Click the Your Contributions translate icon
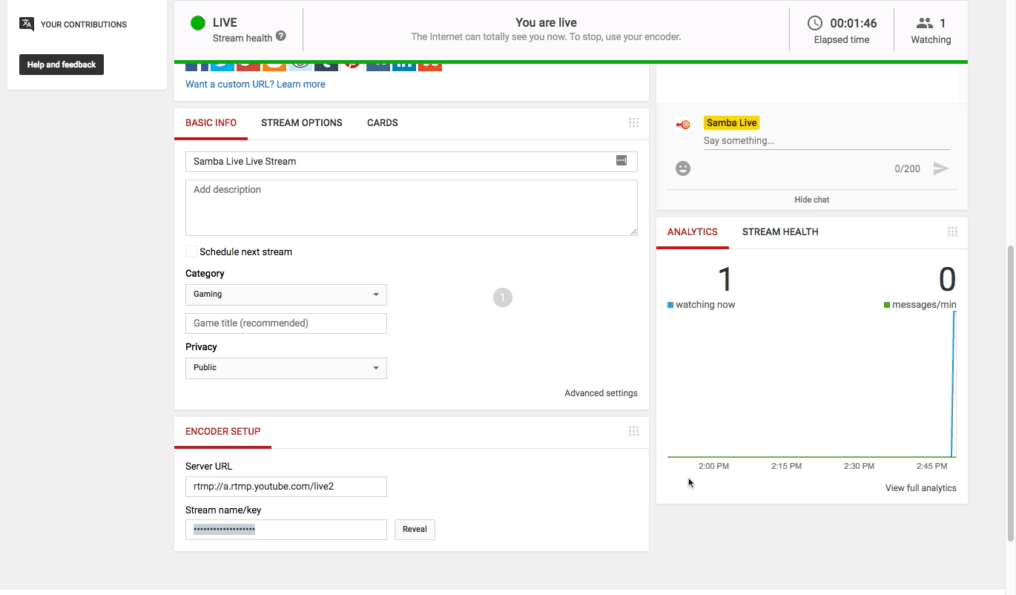Viewport: 1016px width, 595px height. 27,24
